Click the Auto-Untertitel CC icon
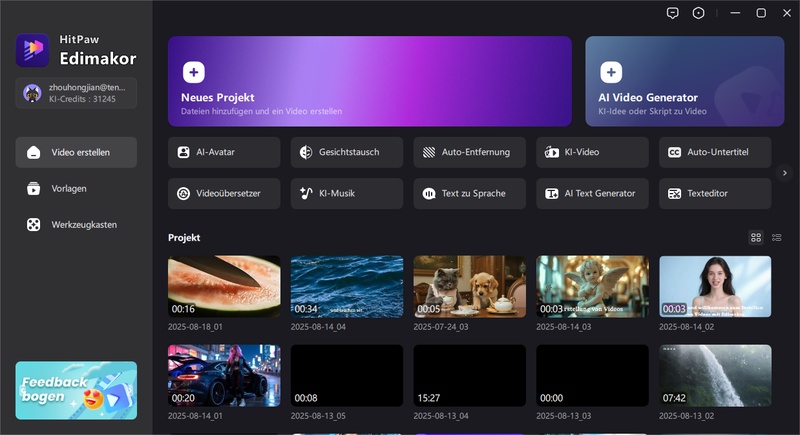Screen dimensions: 800x435 click(674, 152)
